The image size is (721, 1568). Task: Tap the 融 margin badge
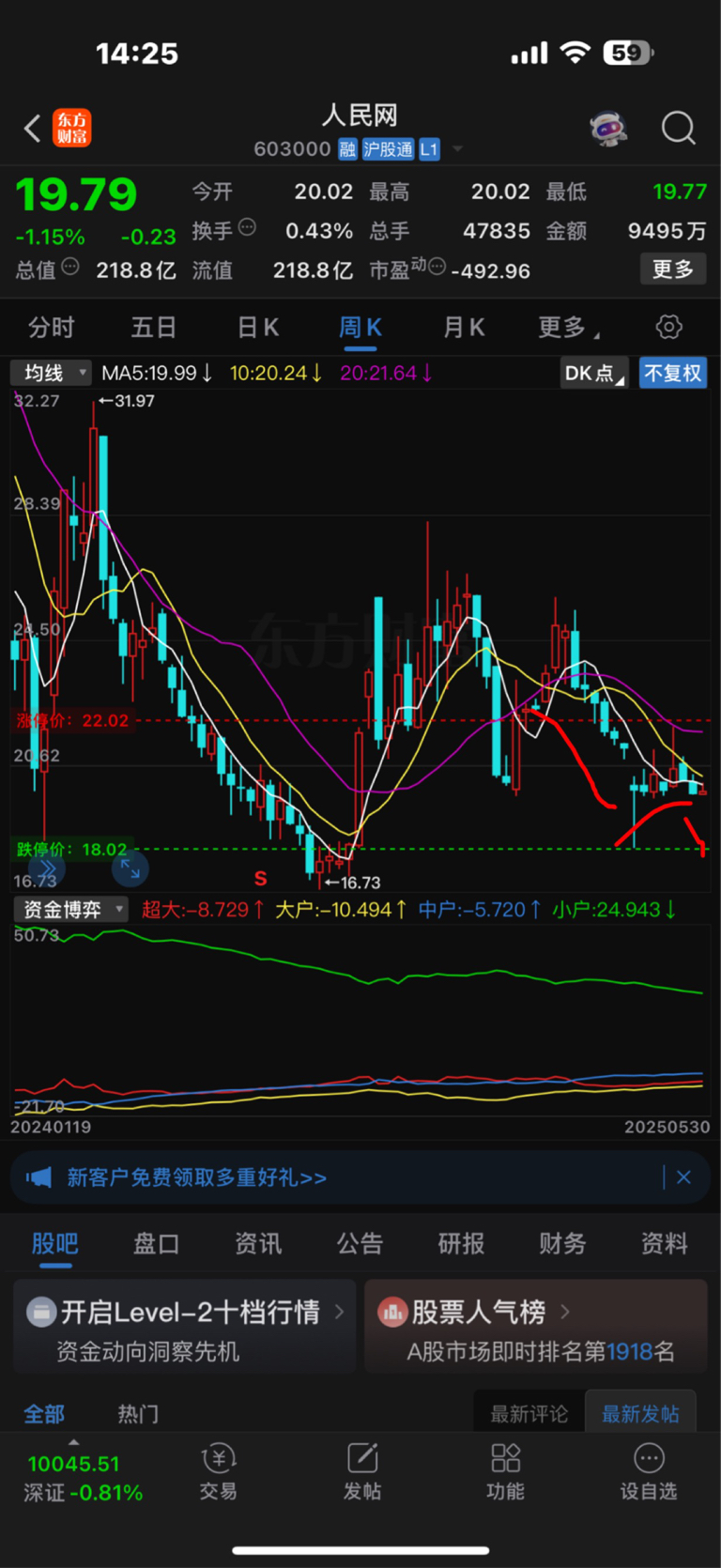pyautogui.click(x=347, y=149)
